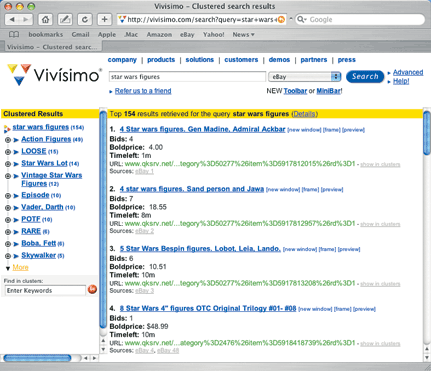Expand the LOOSE cluster arrow

16,152
